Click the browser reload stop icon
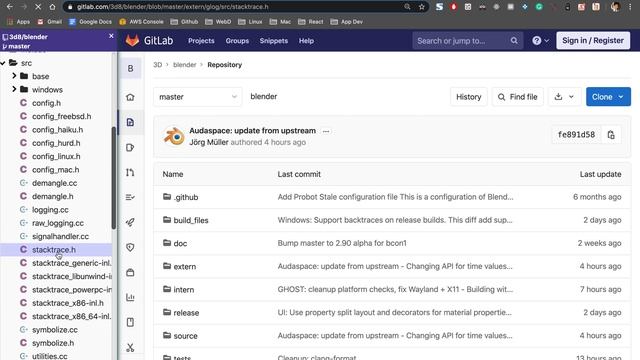The height and width of the screenshot is (360, 640). (37, 7)
